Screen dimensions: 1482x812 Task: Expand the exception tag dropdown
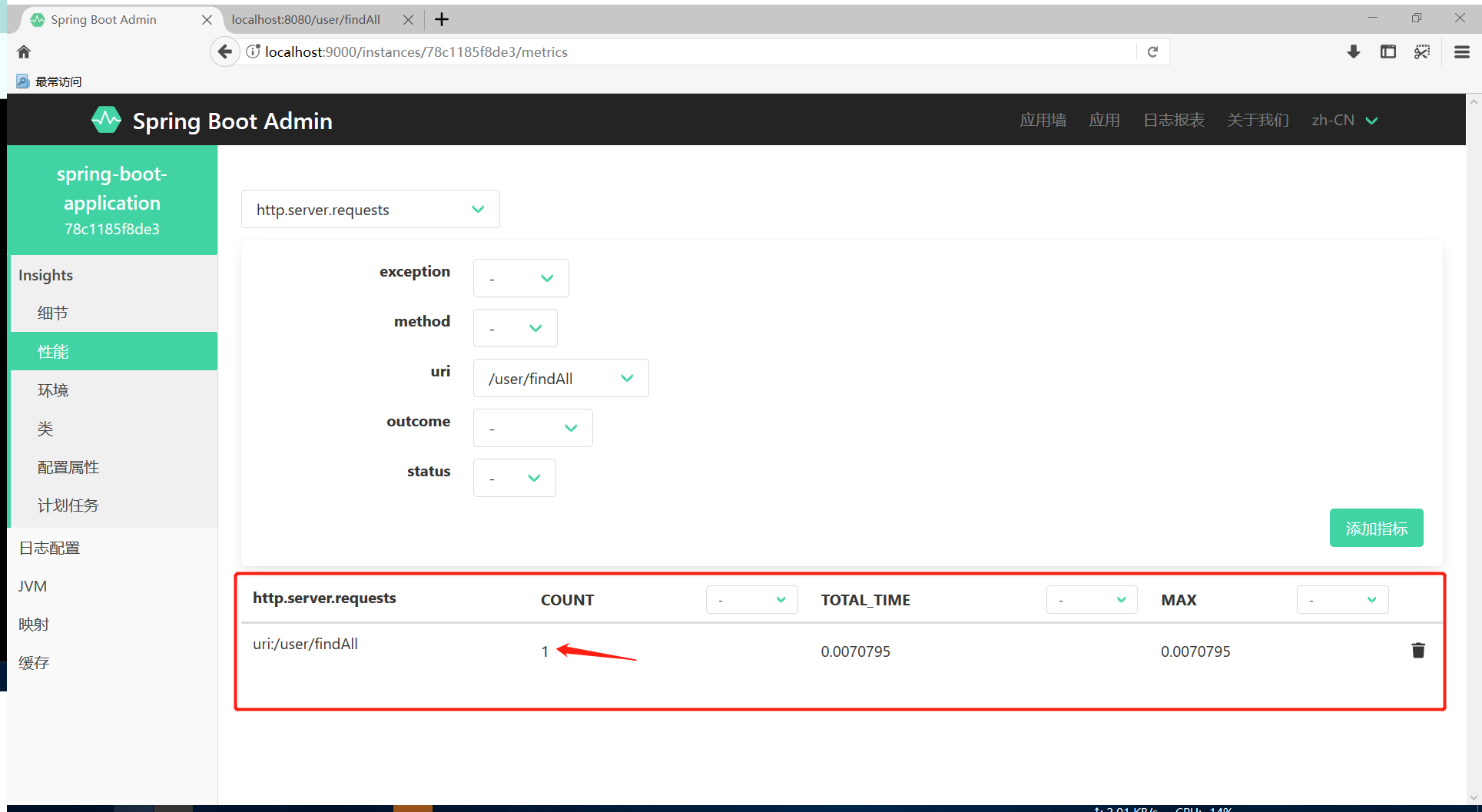click(x=521, y=278)
